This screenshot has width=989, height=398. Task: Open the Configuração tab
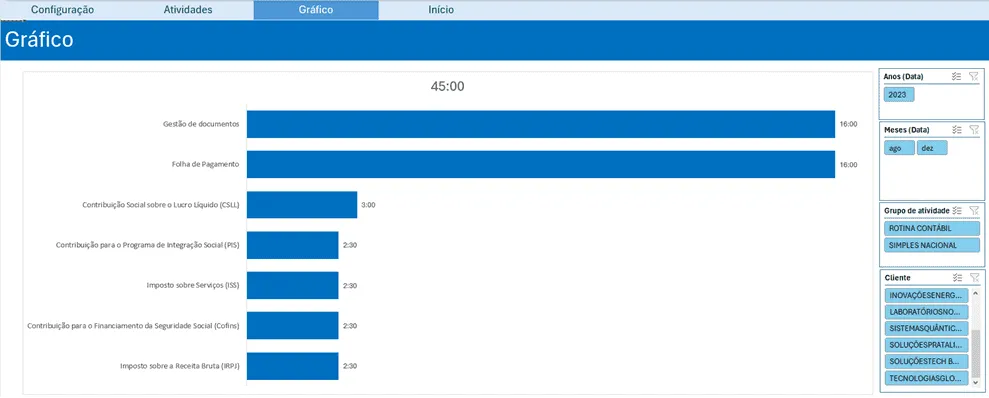62,10
